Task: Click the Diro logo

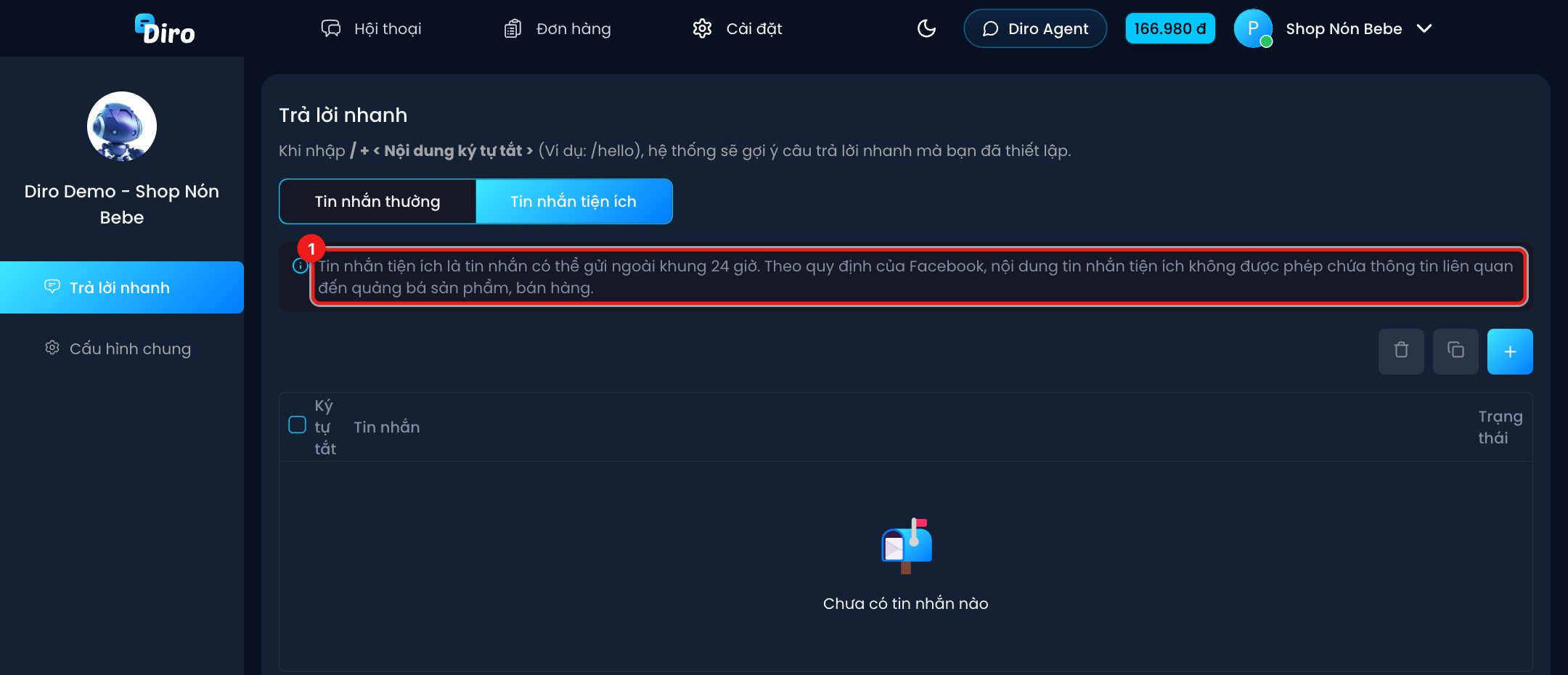Action: [165, 29]
